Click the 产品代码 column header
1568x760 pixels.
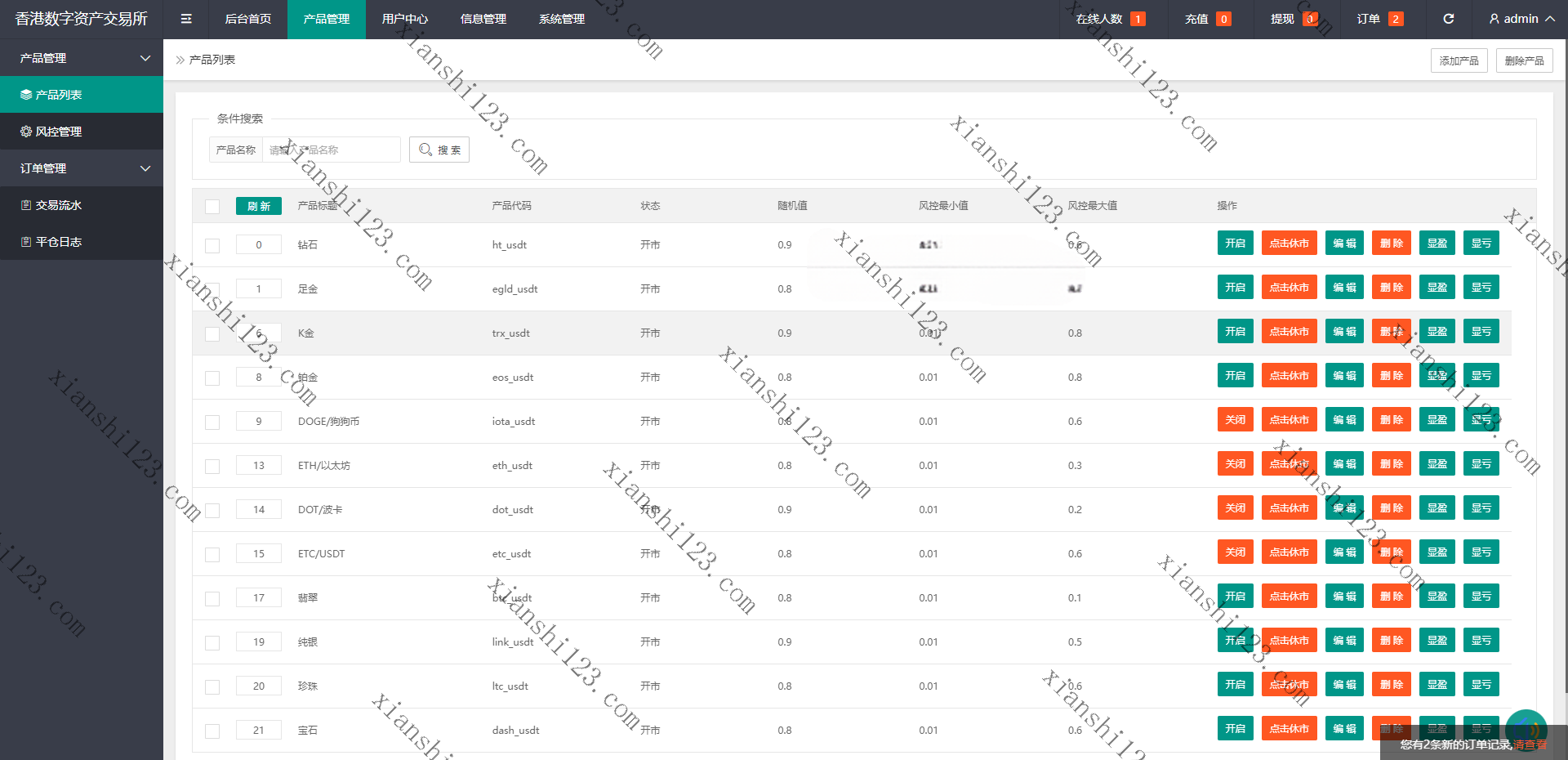pyautogui.click(x=512, y=206)
